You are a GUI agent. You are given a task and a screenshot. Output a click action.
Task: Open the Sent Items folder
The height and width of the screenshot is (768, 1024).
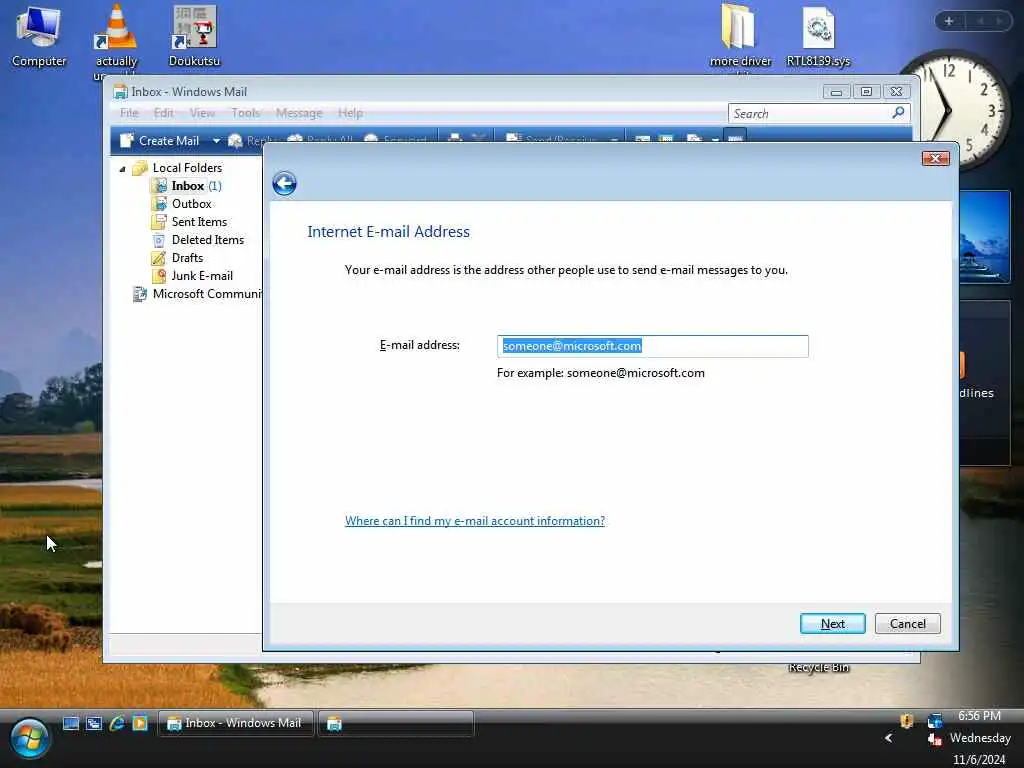(x=189, y=222)
